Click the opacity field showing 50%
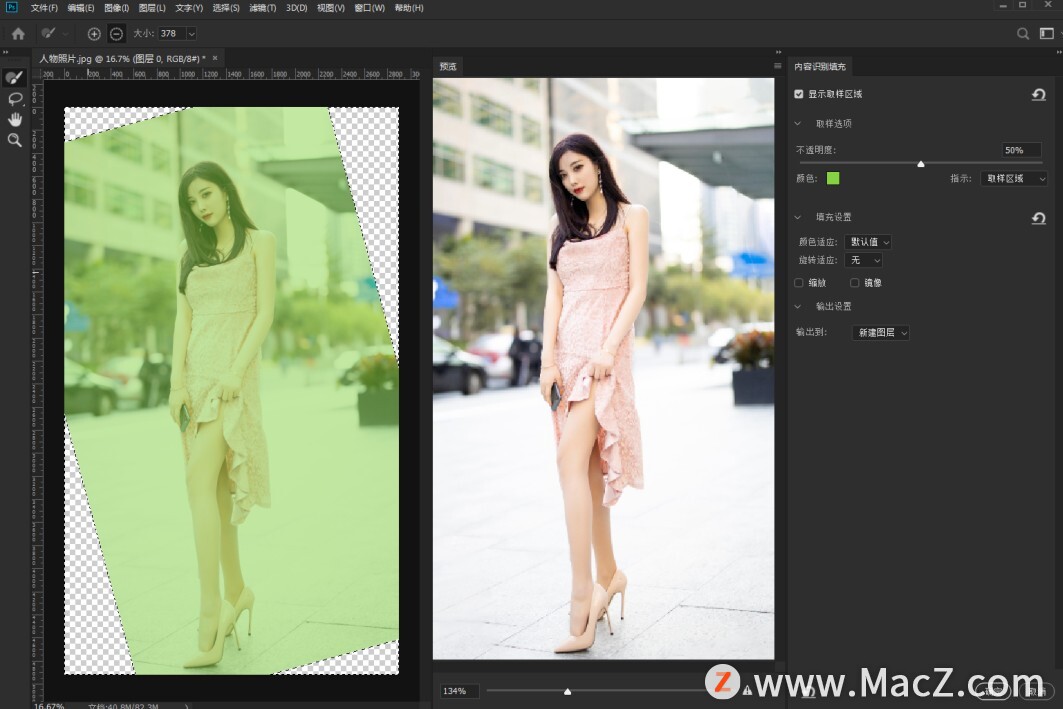Image resolution: width=1063 pixels, height=709 pixels. click(1021, 150)
